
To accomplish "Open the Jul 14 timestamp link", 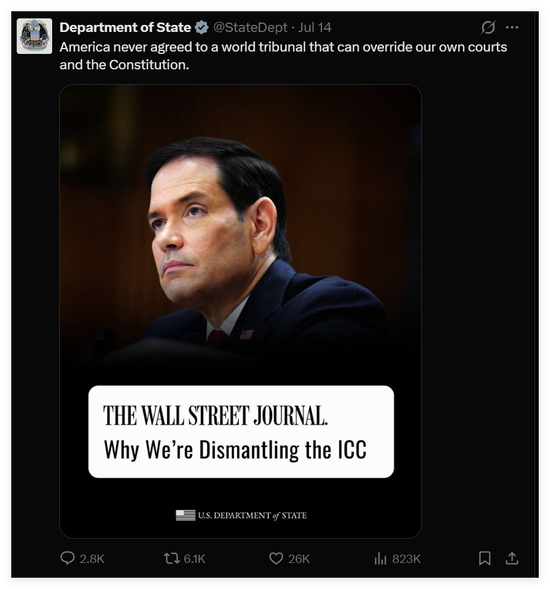I will click(315, 27).
